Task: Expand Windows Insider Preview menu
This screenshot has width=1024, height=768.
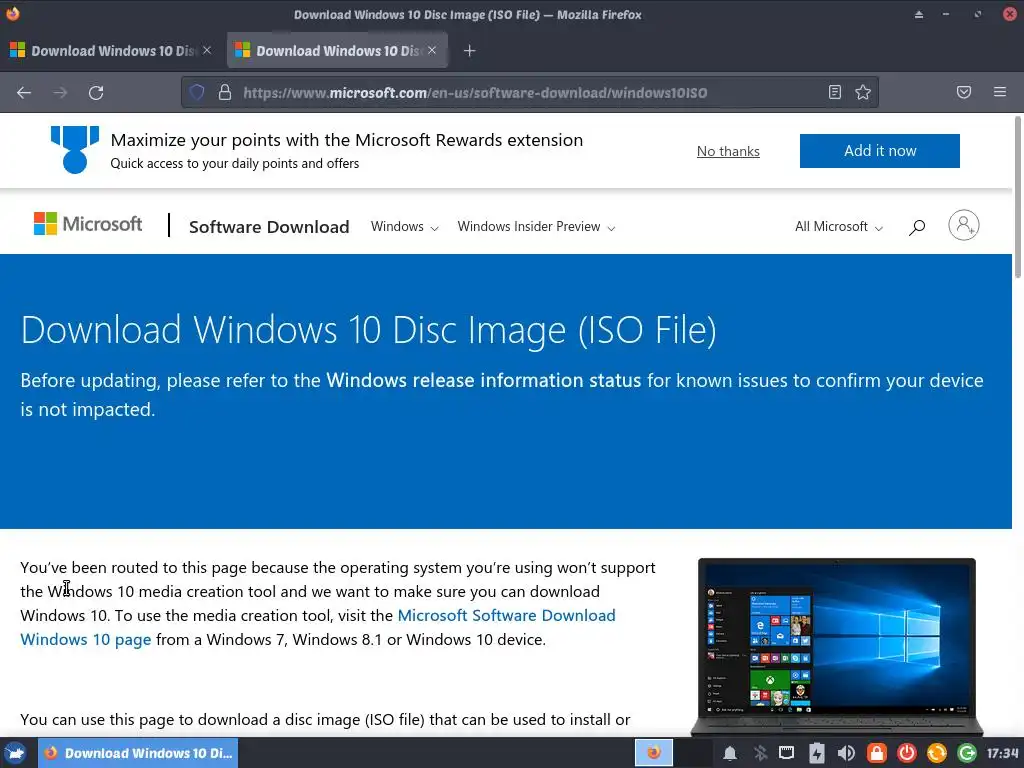Action: click(536, 227)
